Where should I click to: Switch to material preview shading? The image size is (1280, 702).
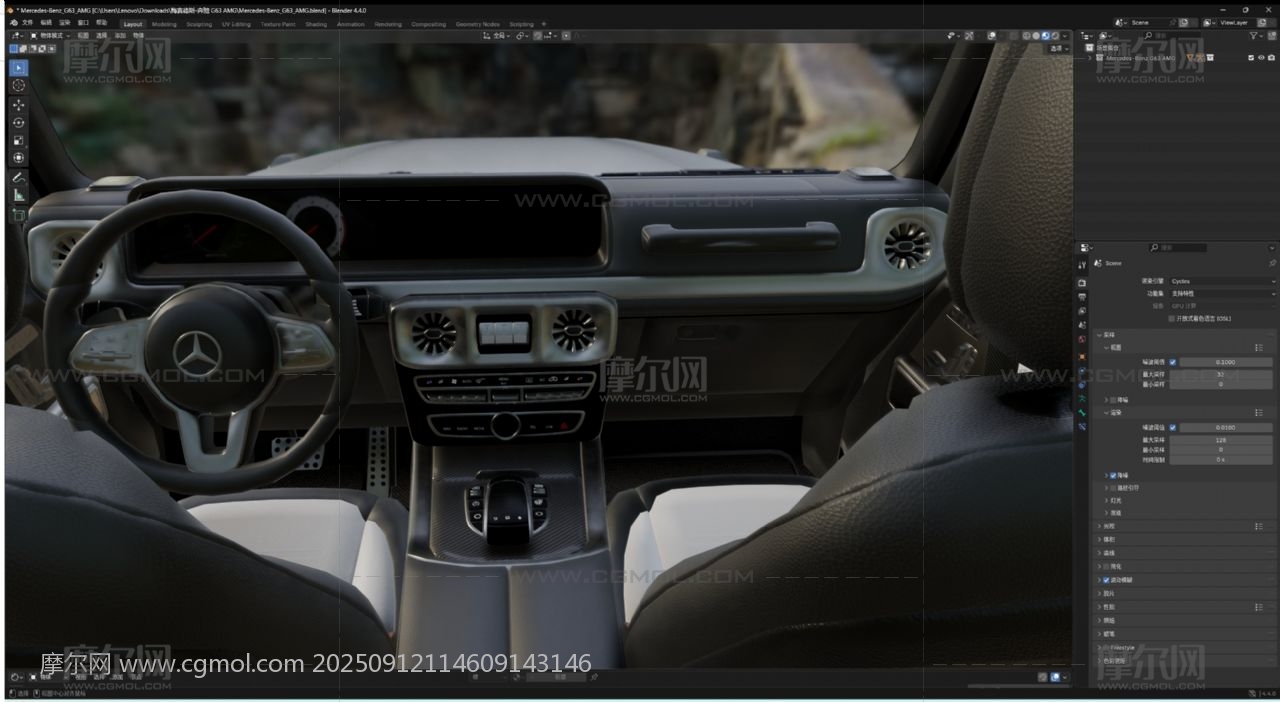1045,36
